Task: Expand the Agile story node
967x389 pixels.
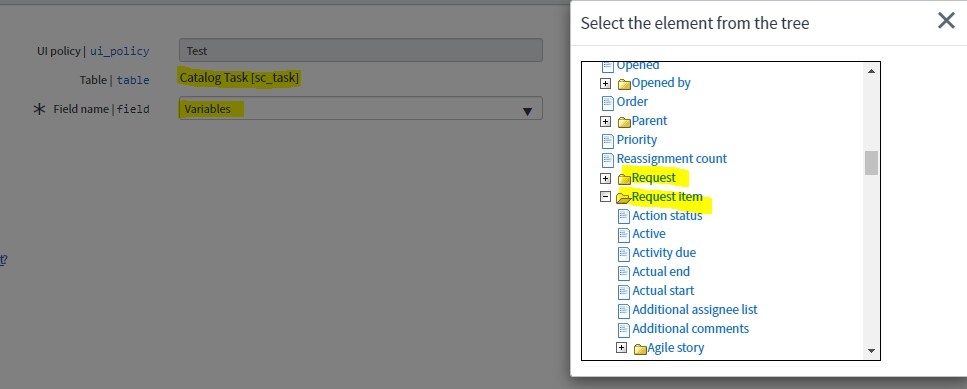Action: coord(622,348)
